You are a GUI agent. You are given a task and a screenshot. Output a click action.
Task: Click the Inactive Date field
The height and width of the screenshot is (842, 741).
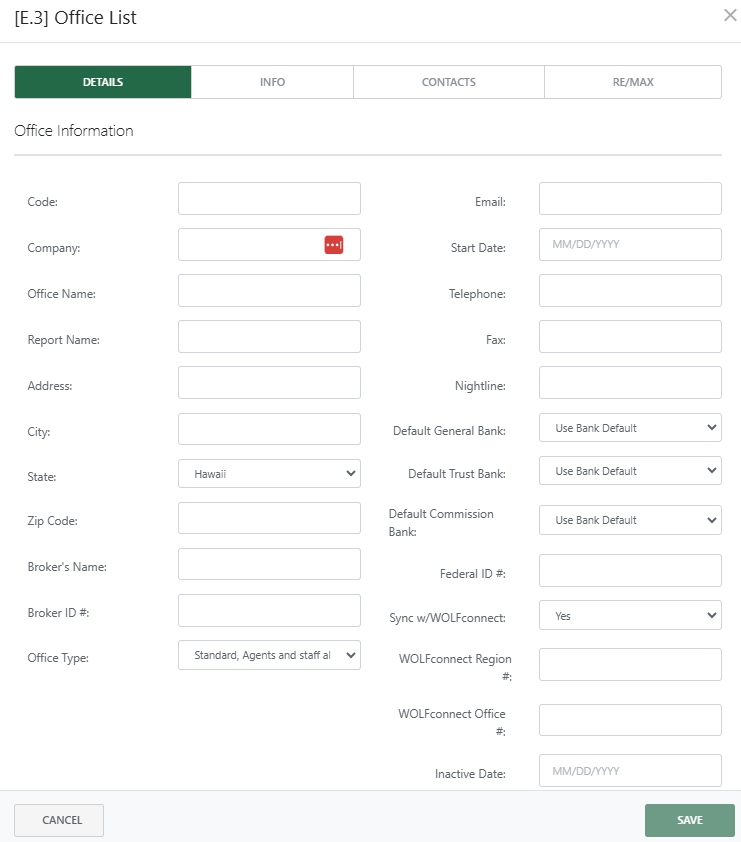pyautogui.click(x=629, y=770)
